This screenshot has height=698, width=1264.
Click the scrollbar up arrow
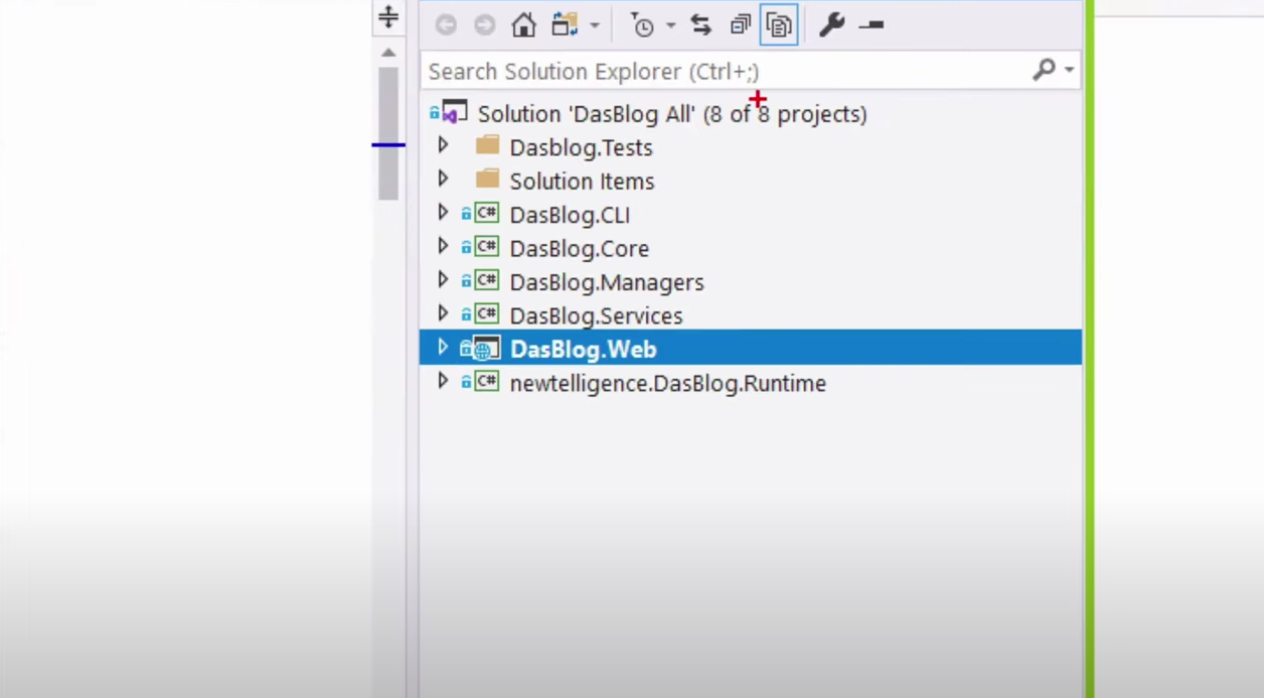pos(388,52)
